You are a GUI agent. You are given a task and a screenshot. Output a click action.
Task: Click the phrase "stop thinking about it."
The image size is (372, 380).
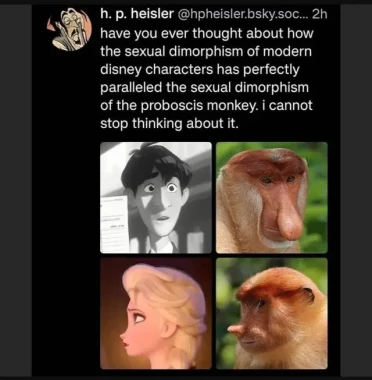click(x=169, y=124)
